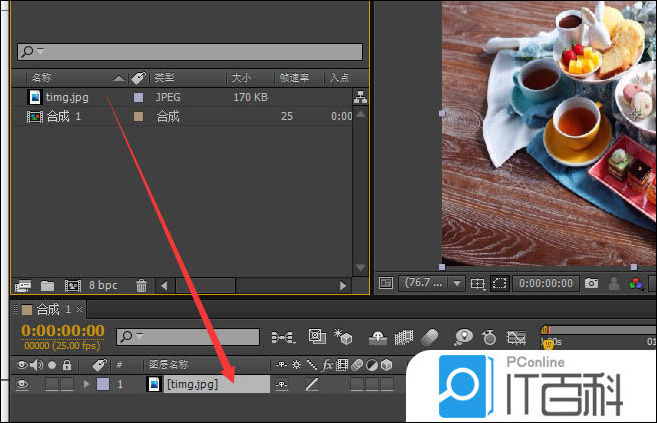Screen dimensions: 657x423
Task: Hide the timg.jpg layer using eye icon
Action: click(x=22, y=384)
